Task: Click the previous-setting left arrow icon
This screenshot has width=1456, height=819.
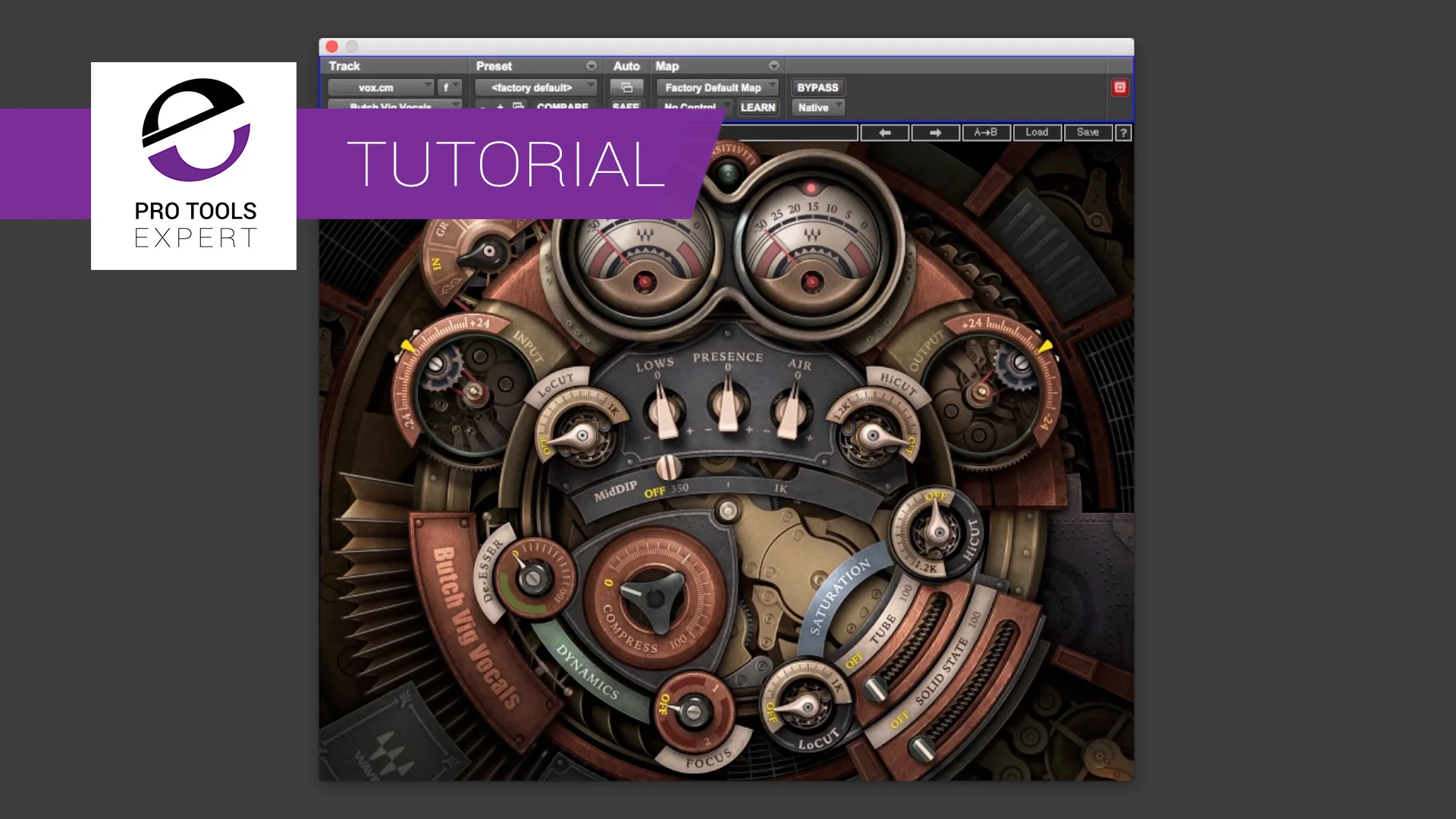Action: pos(883,133)
